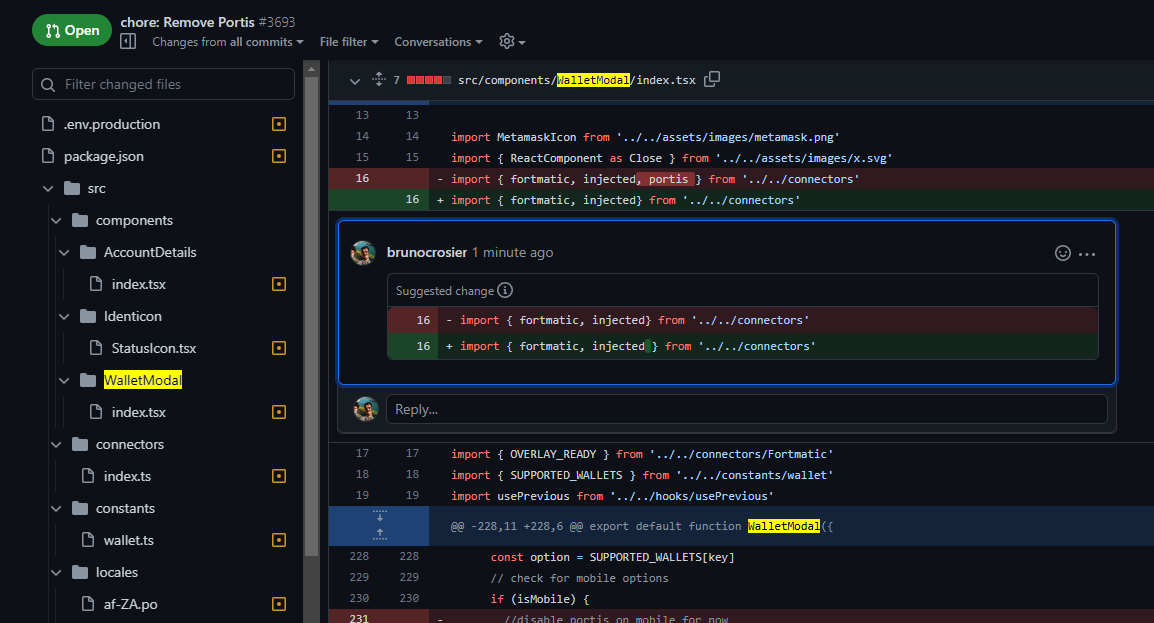Click line 19 usePrevious import
The width and height of the screenshot is (1154, 623).
612,496
